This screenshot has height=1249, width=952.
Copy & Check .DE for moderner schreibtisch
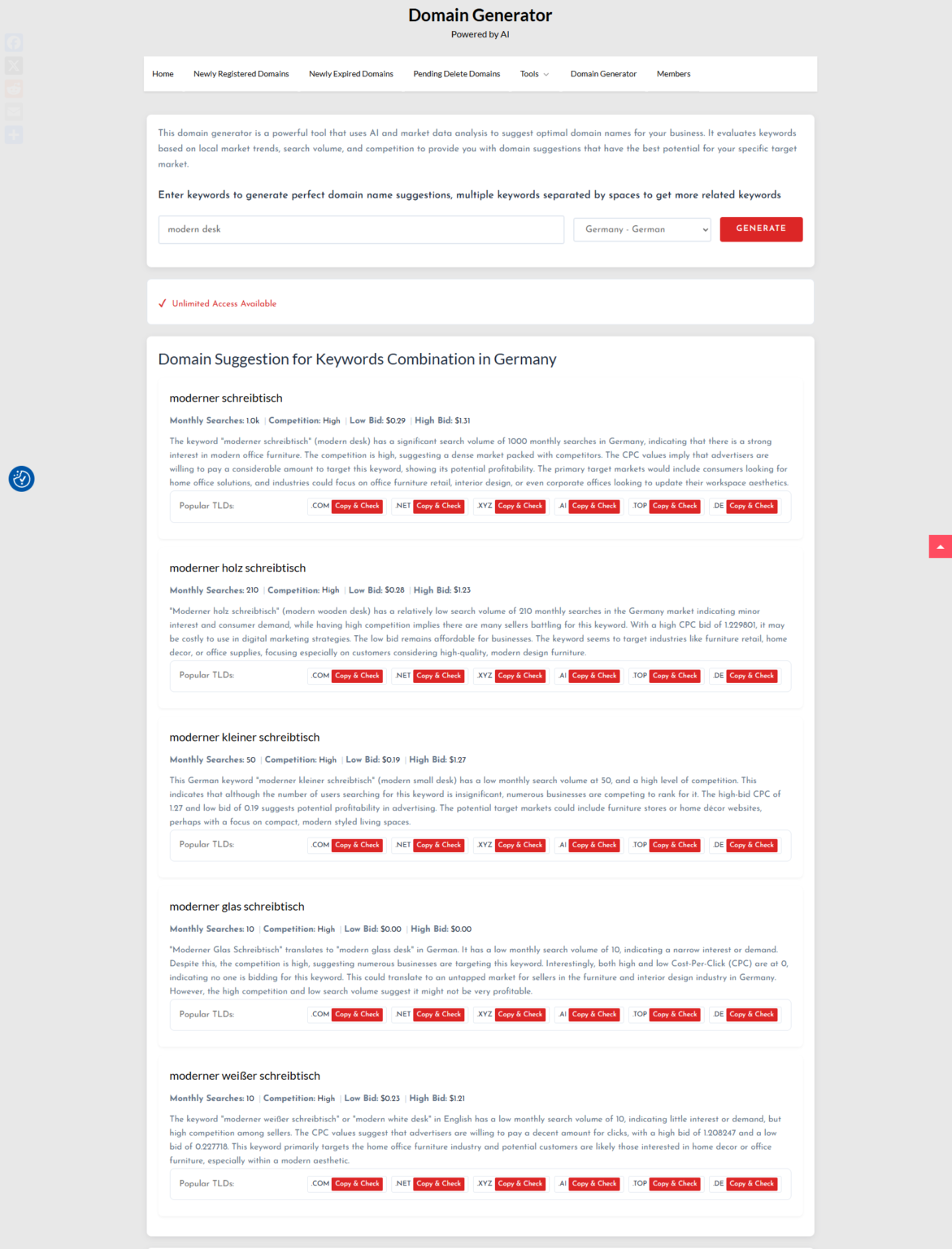[x=751, y=506]
